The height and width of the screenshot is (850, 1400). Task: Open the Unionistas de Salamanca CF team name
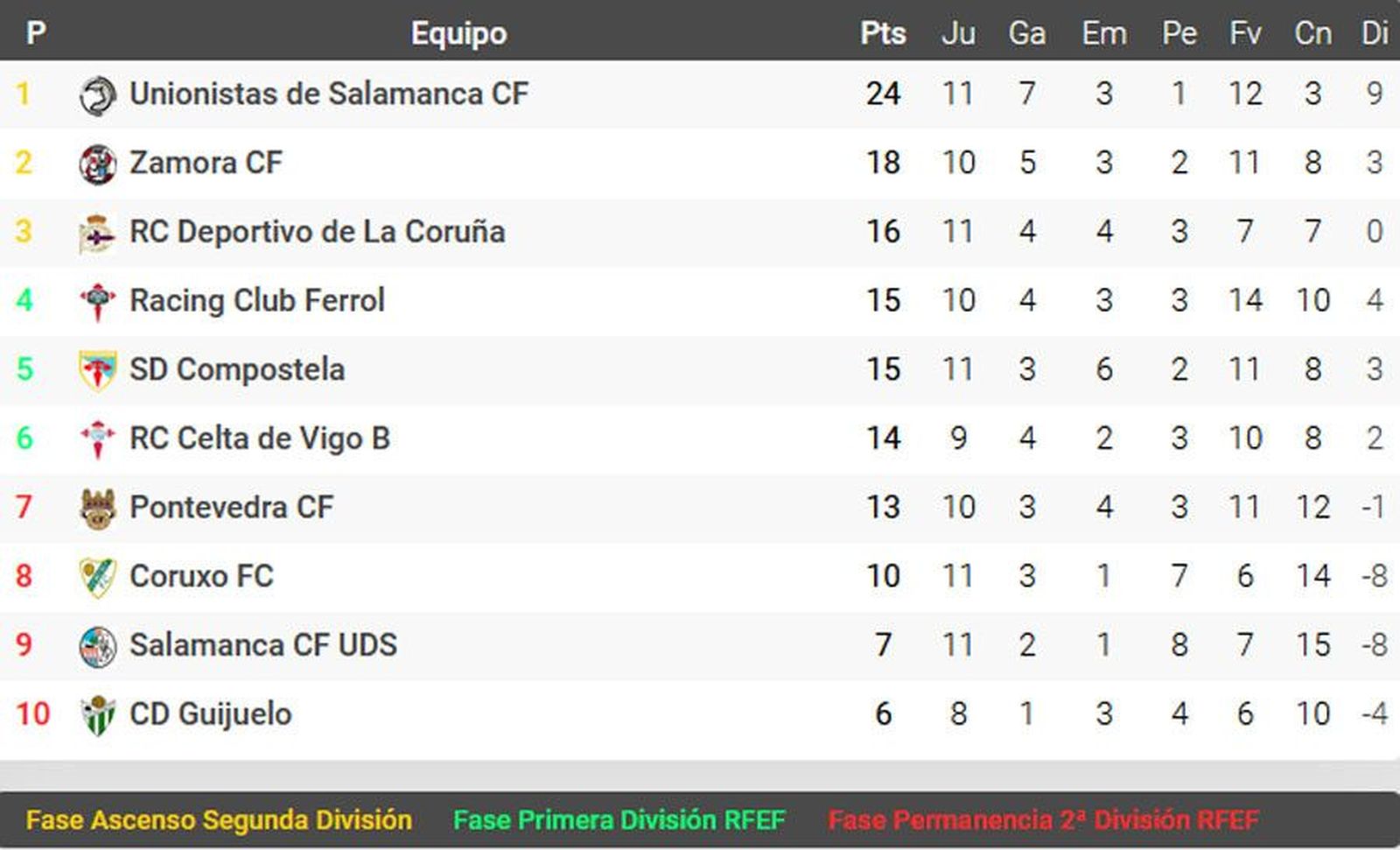(328, 94)
